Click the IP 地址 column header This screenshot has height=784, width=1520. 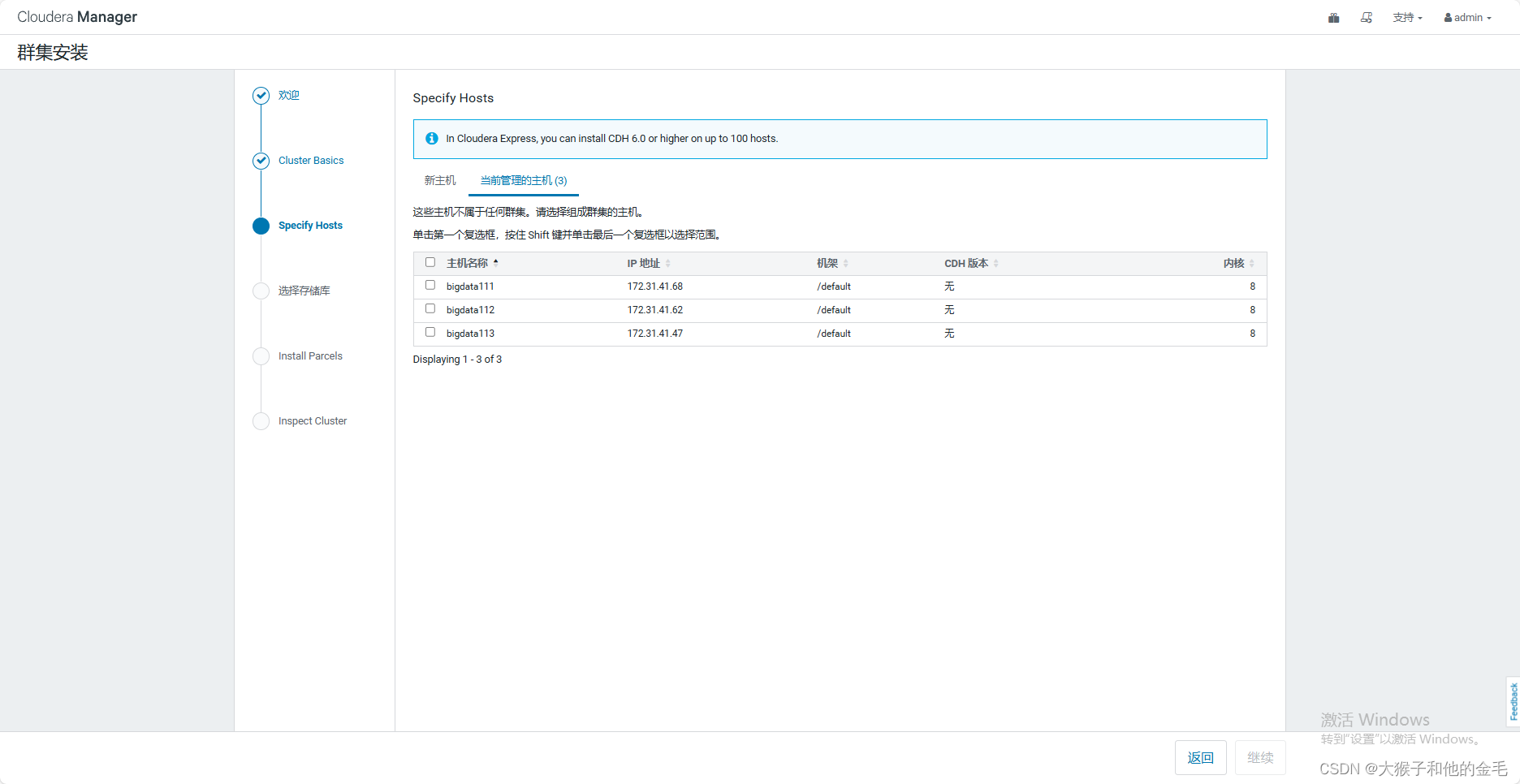pyautogui.click(x=643, y=263)
